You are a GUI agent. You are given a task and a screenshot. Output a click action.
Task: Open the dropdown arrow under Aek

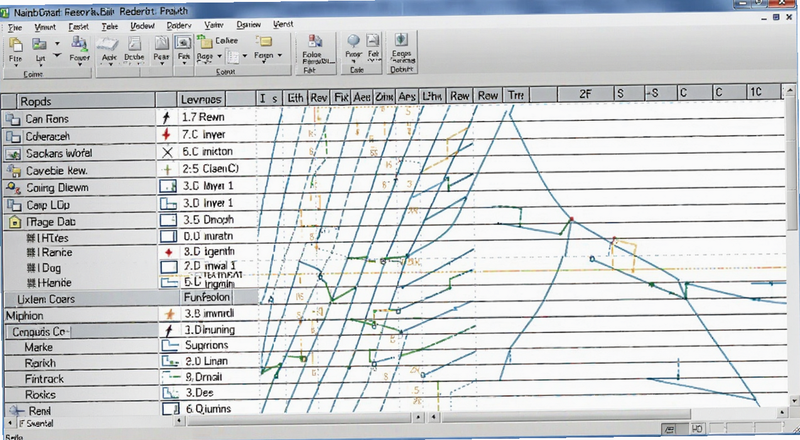tap(110, 64)
